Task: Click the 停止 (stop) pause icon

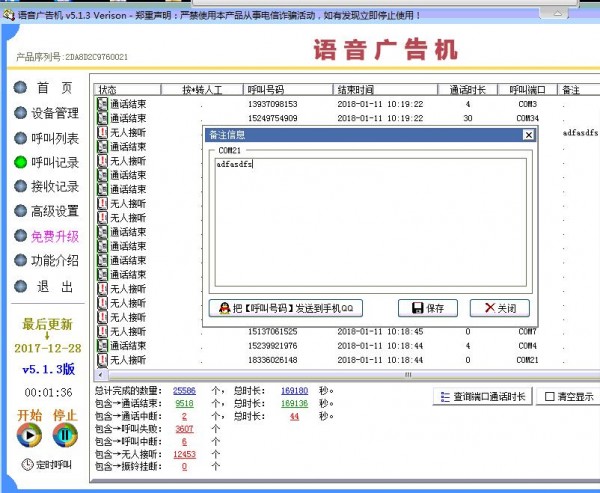Action: click(65, 435)
